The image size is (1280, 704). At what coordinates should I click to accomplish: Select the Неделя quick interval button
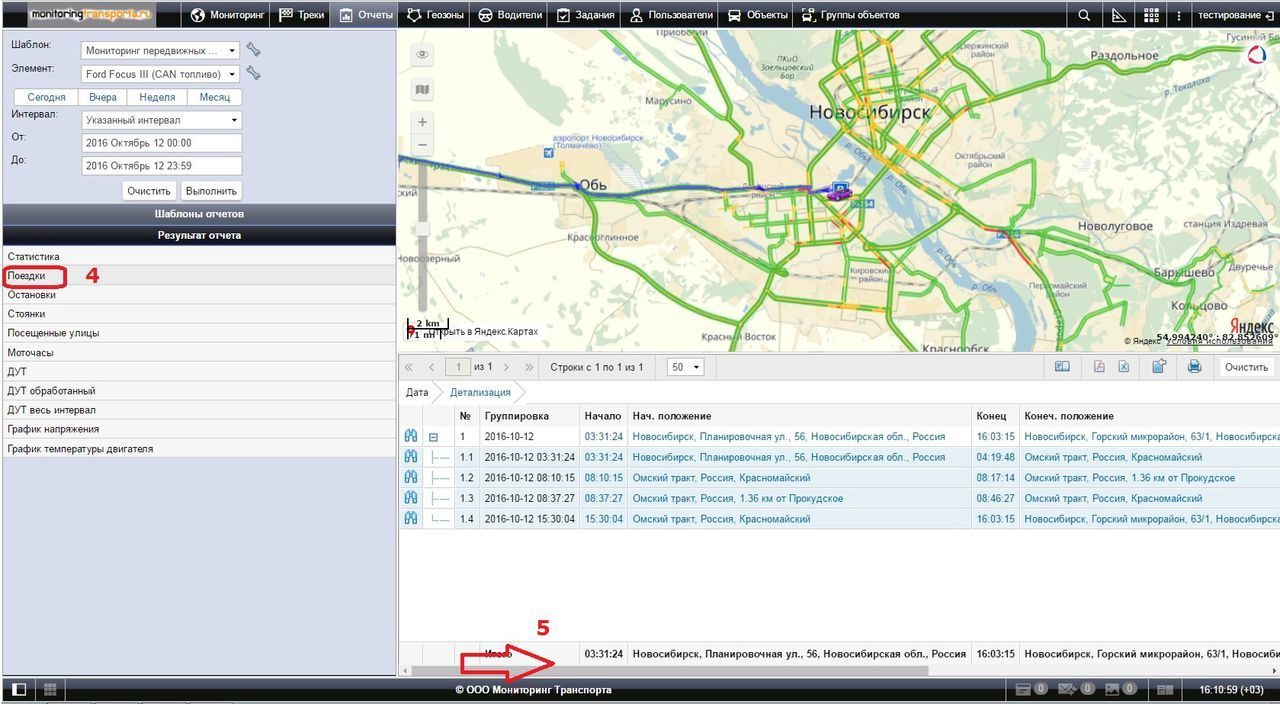coord(157,97)
